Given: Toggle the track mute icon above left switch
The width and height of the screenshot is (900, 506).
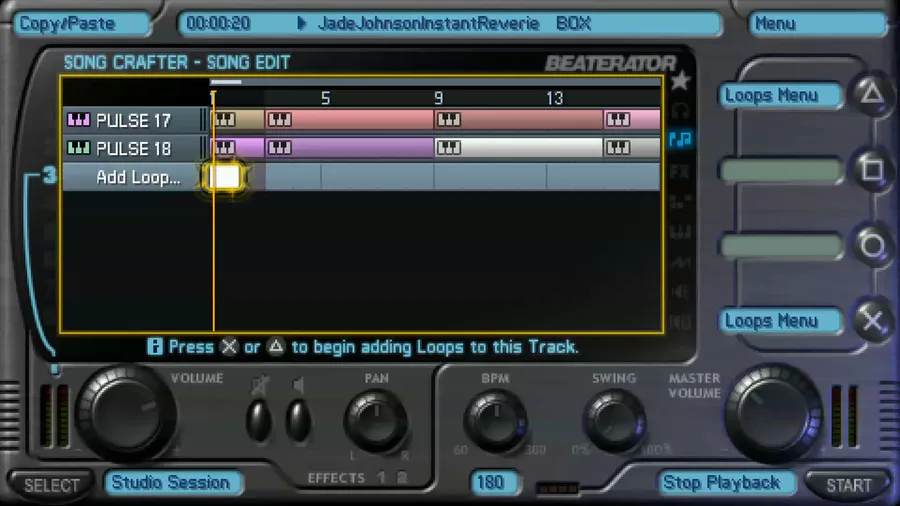Looking at the screenshot, I should (x=260, y=385).
